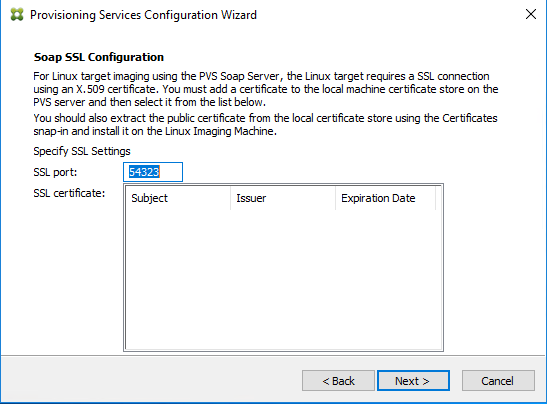The height and width of the screenshot is (404, 547).
Task: Sort certificates by Subject column header
Action: [x=178, y=198]
